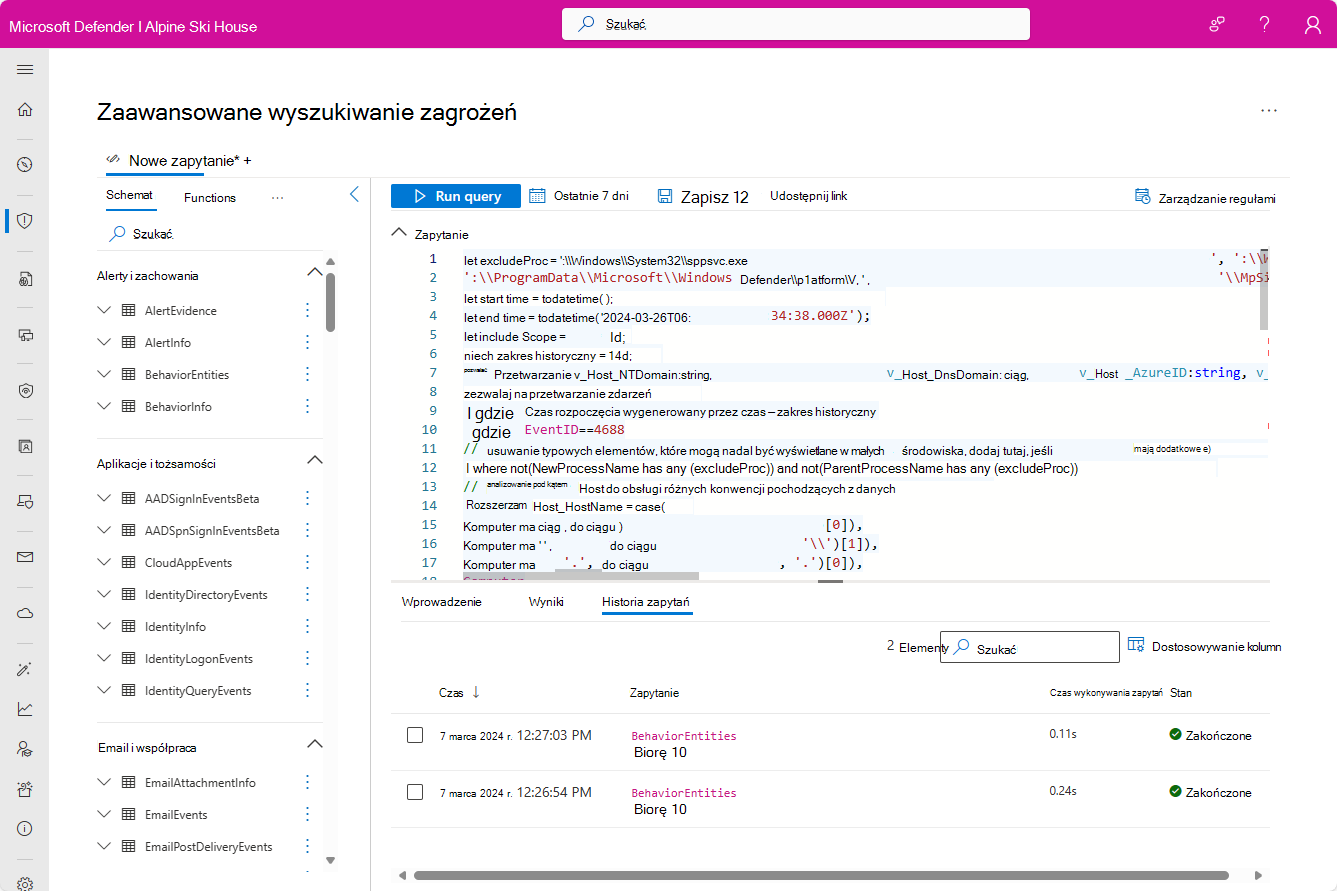The width and height of the screenshot is (1337, 891).
Task: Select the Historia zapytań tab
Action: 647,602
